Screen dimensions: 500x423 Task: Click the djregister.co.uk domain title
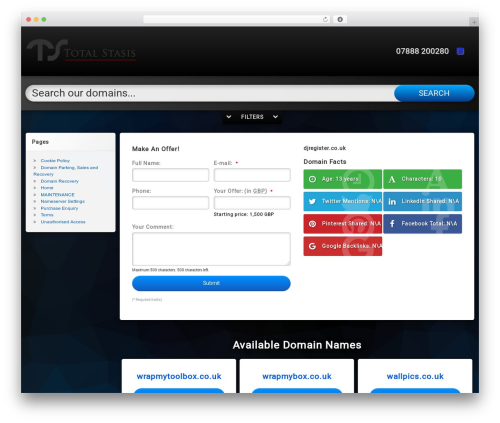pyautogui.click(x=325, y=148)
